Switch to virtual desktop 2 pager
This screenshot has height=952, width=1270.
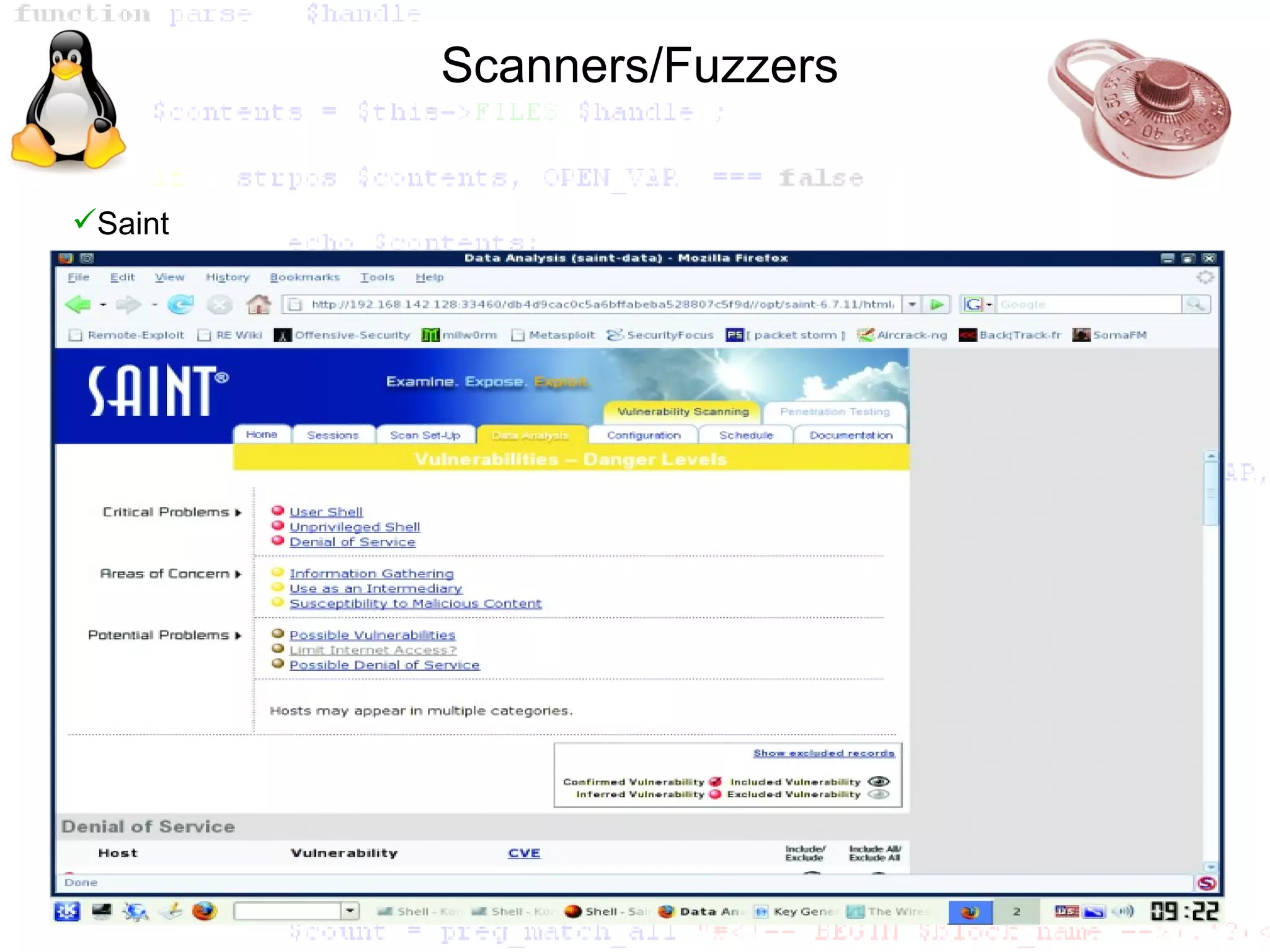coord(1016,911)
